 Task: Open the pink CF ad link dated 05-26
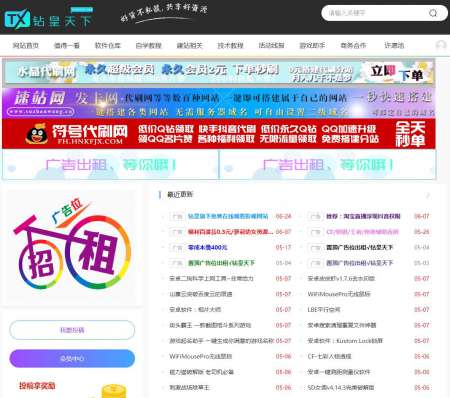pos(362,232)
